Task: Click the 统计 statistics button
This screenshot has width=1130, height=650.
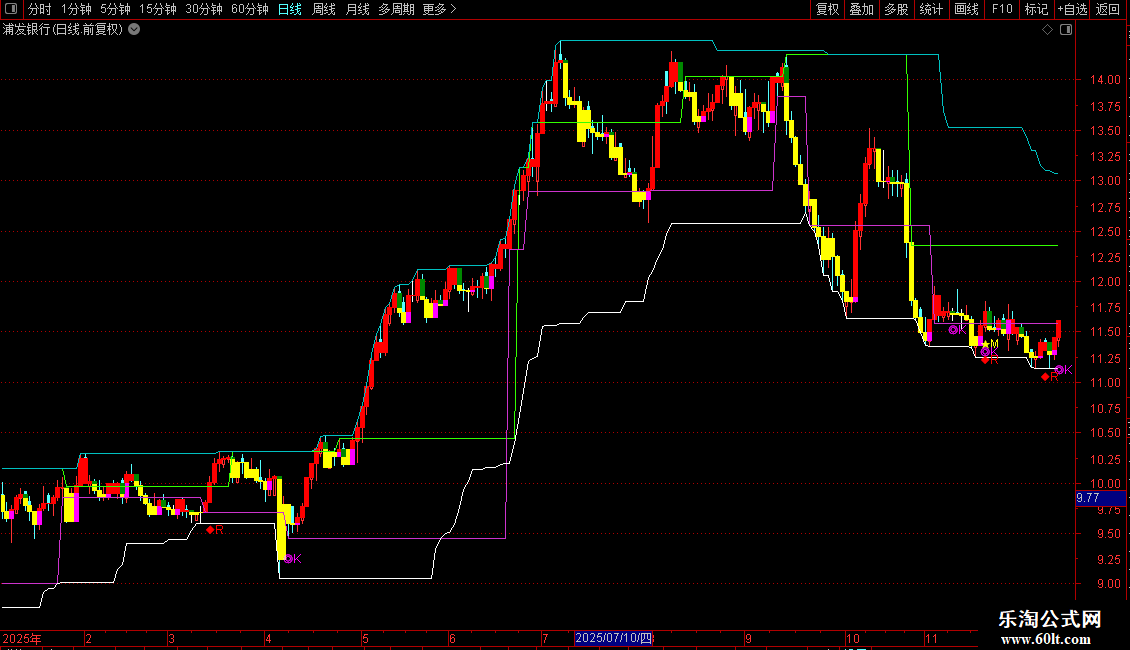Action: tap(931, 9)
